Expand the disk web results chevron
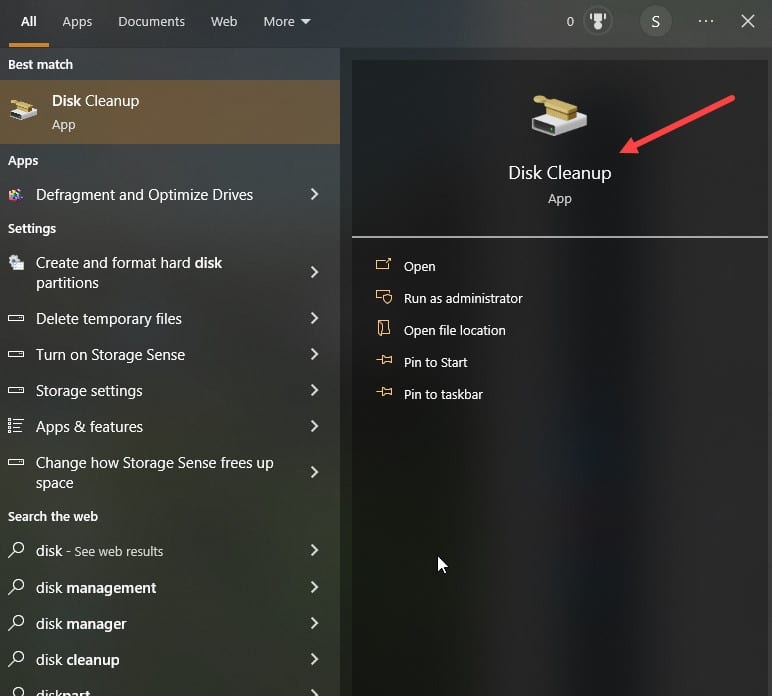 click(314, 550)
